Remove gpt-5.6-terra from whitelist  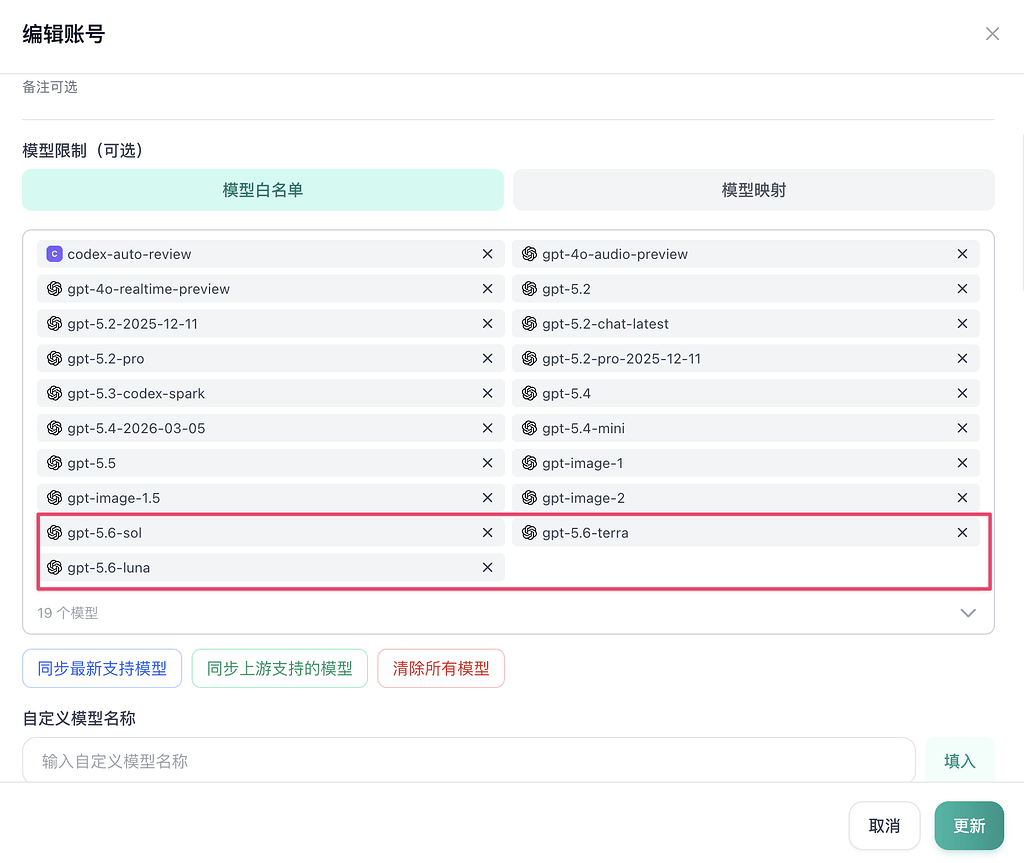click(962, 532)
